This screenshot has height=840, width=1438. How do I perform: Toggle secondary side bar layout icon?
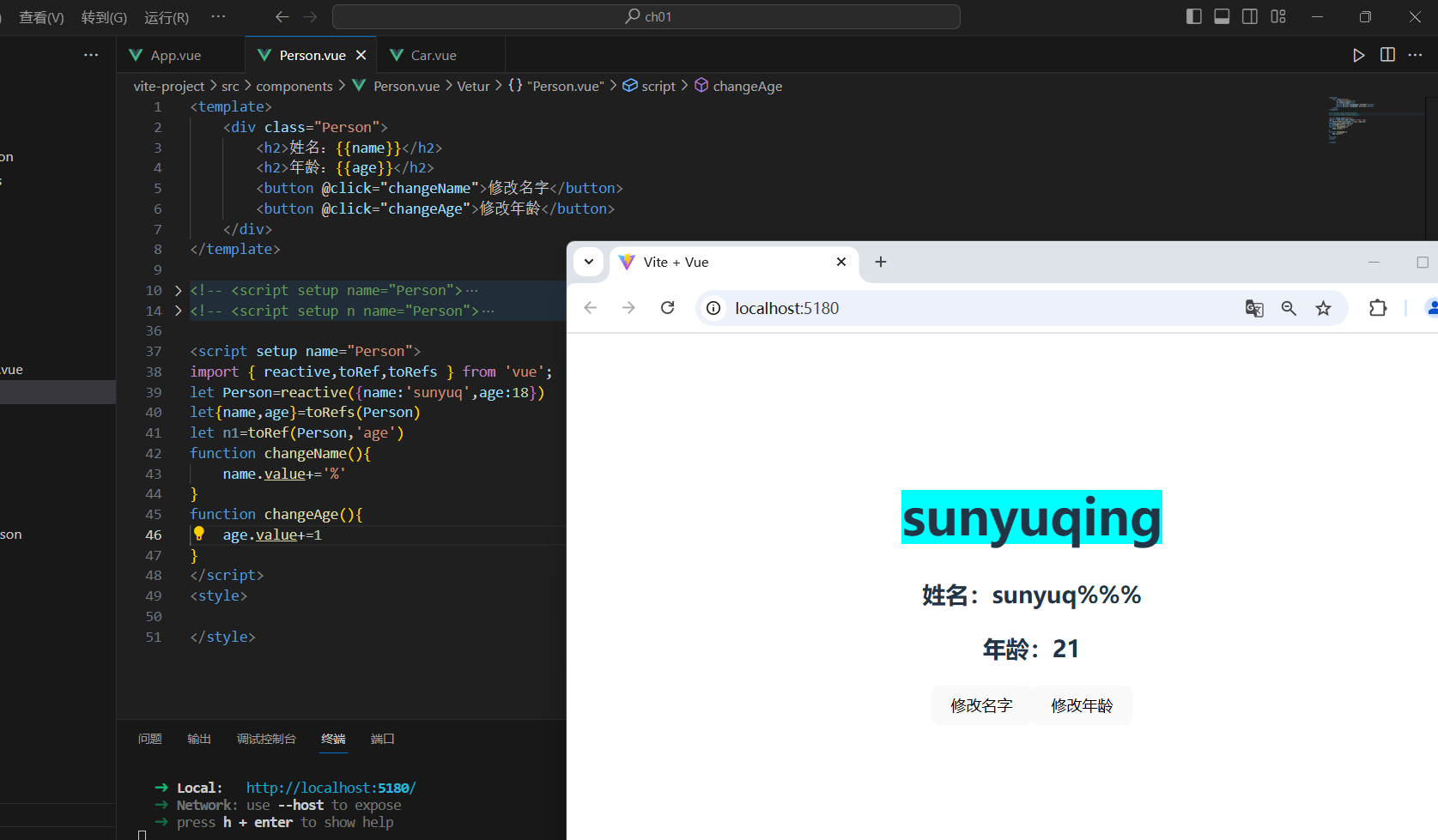1250,16
